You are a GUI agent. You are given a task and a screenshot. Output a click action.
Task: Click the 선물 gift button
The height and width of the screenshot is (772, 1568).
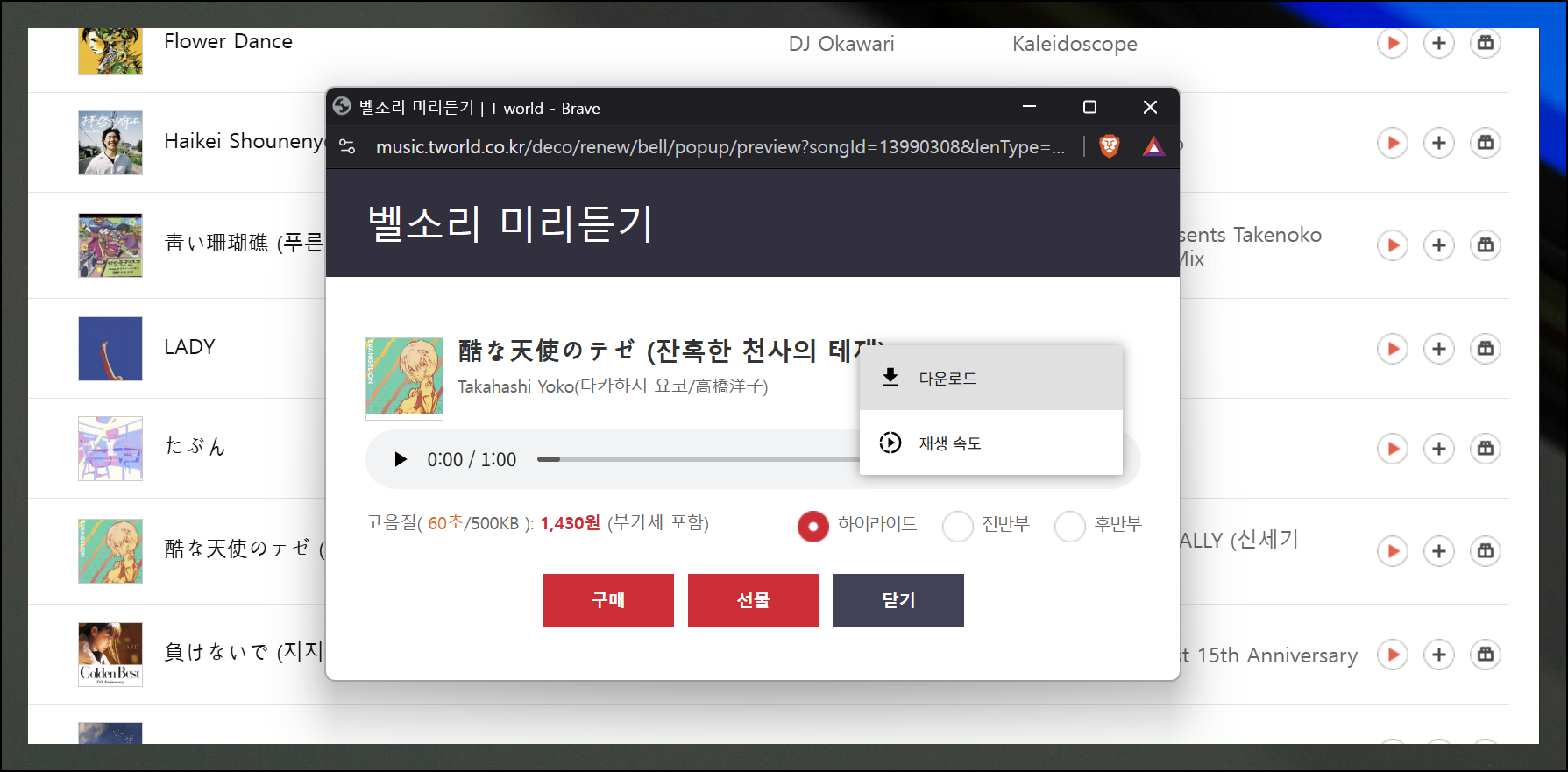click(x=754, y=600)
